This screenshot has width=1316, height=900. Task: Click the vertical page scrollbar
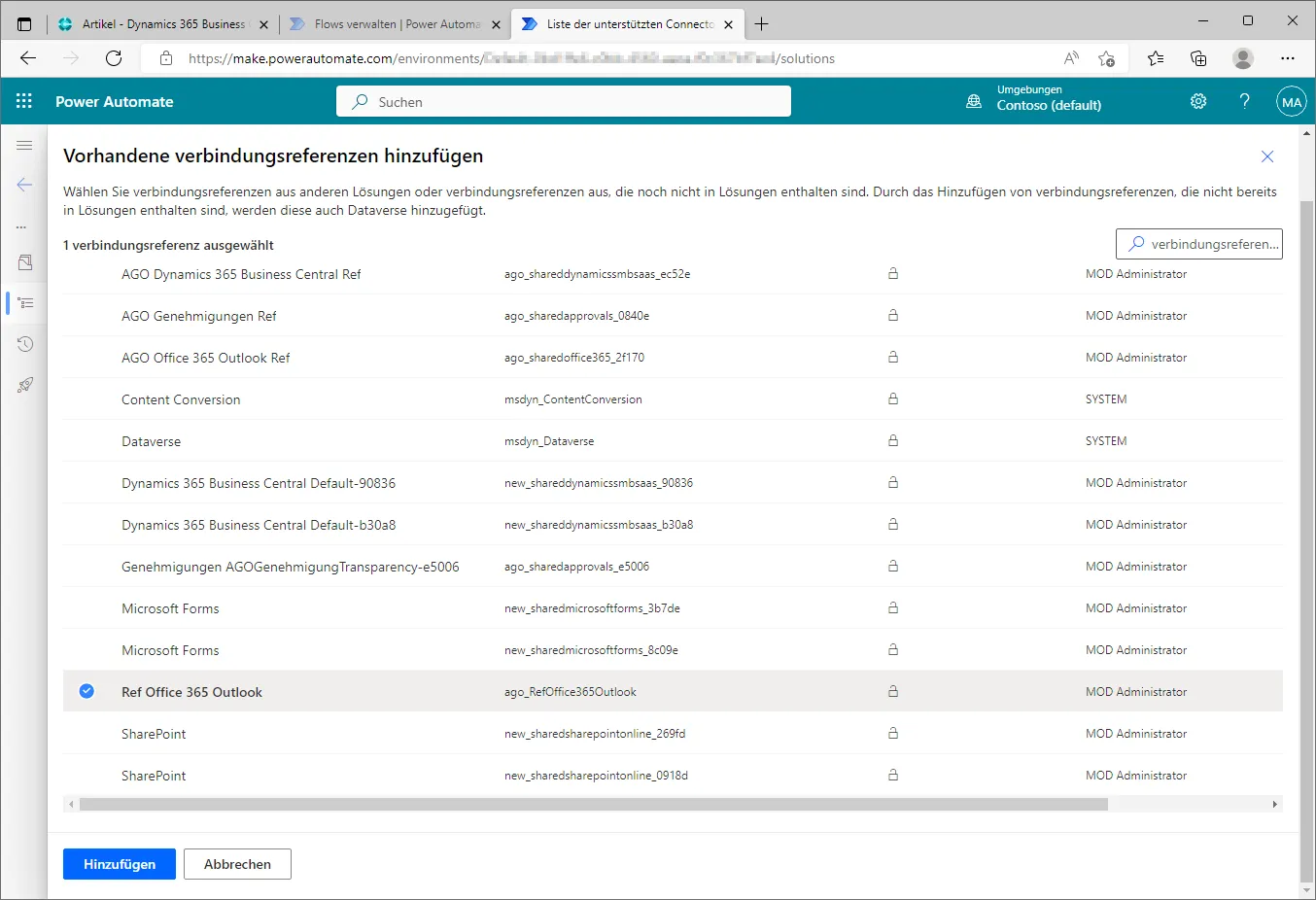[x=1306, y=539]
